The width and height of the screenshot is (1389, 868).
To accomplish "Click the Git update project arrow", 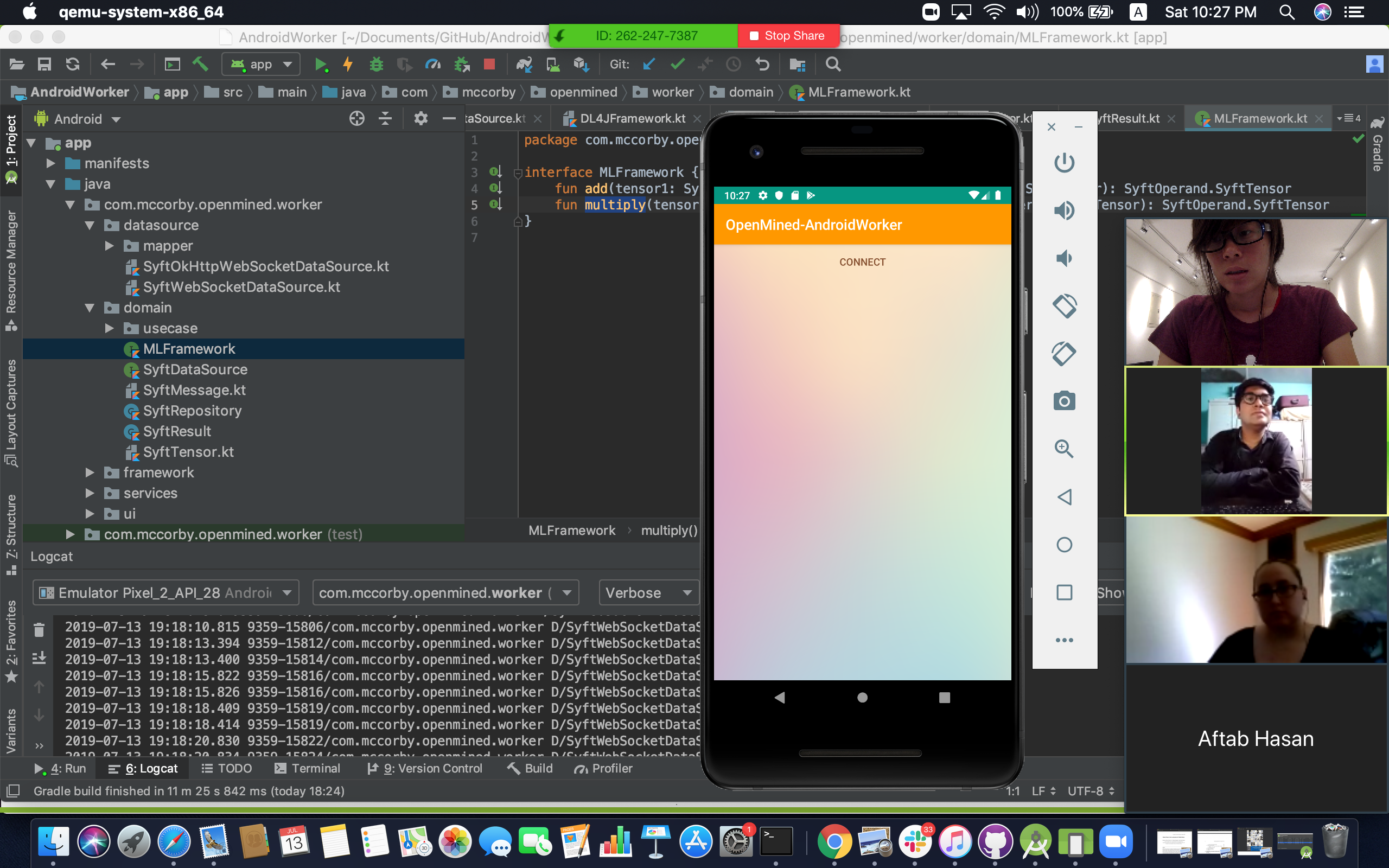I will point(649,65).
